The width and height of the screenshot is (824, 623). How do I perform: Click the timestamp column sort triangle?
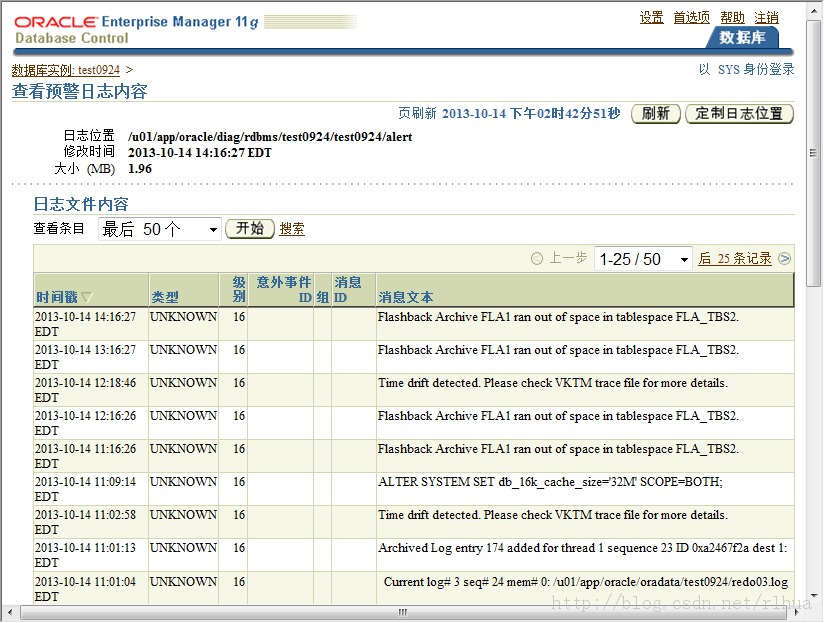tap(87, 297)
